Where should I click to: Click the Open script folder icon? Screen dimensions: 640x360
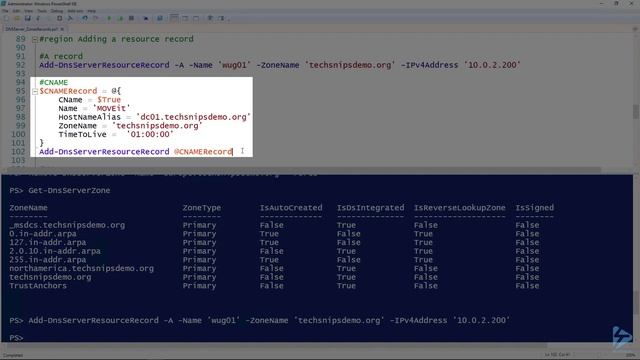[17, 18]
